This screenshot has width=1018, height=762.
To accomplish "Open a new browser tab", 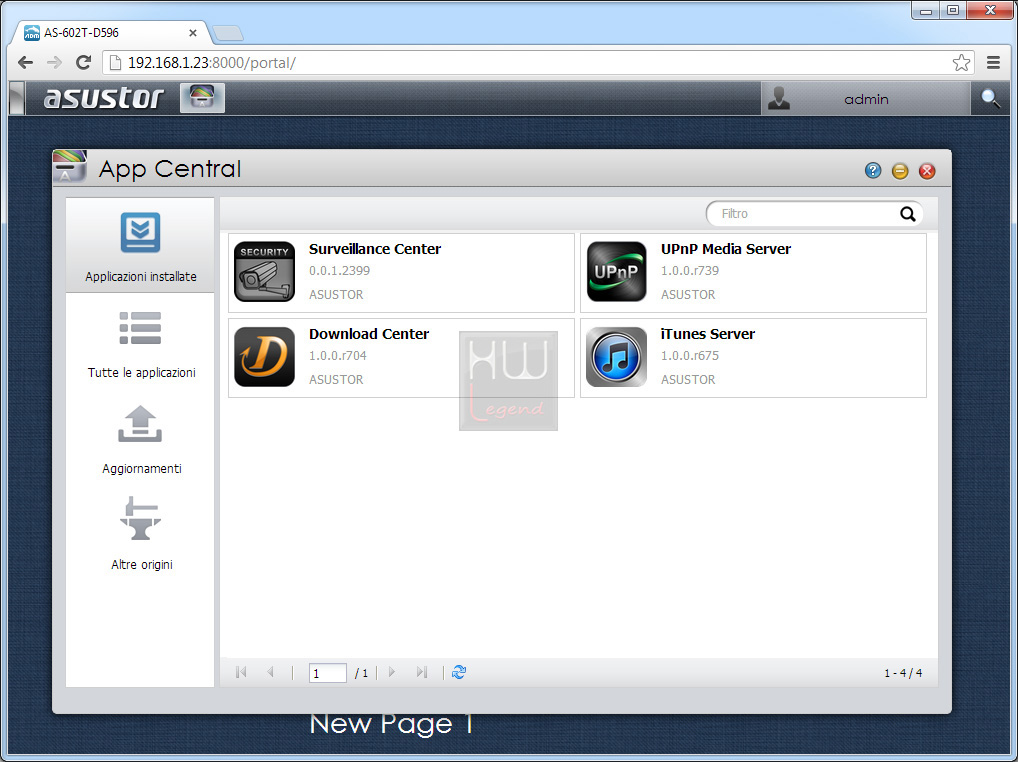I will pyautogui.click(x=228, y=33).
